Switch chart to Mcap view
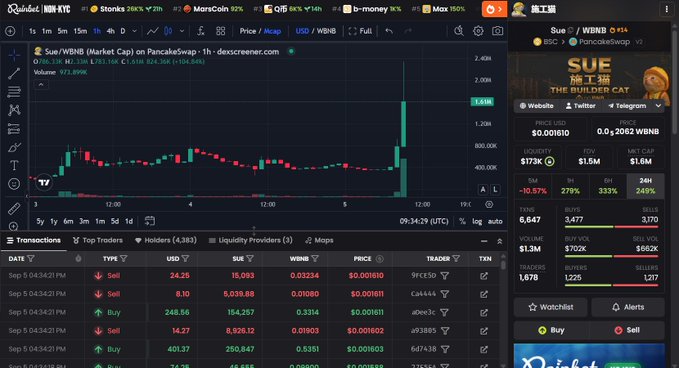This screenshot has width=679, height=368. [272, 31]
